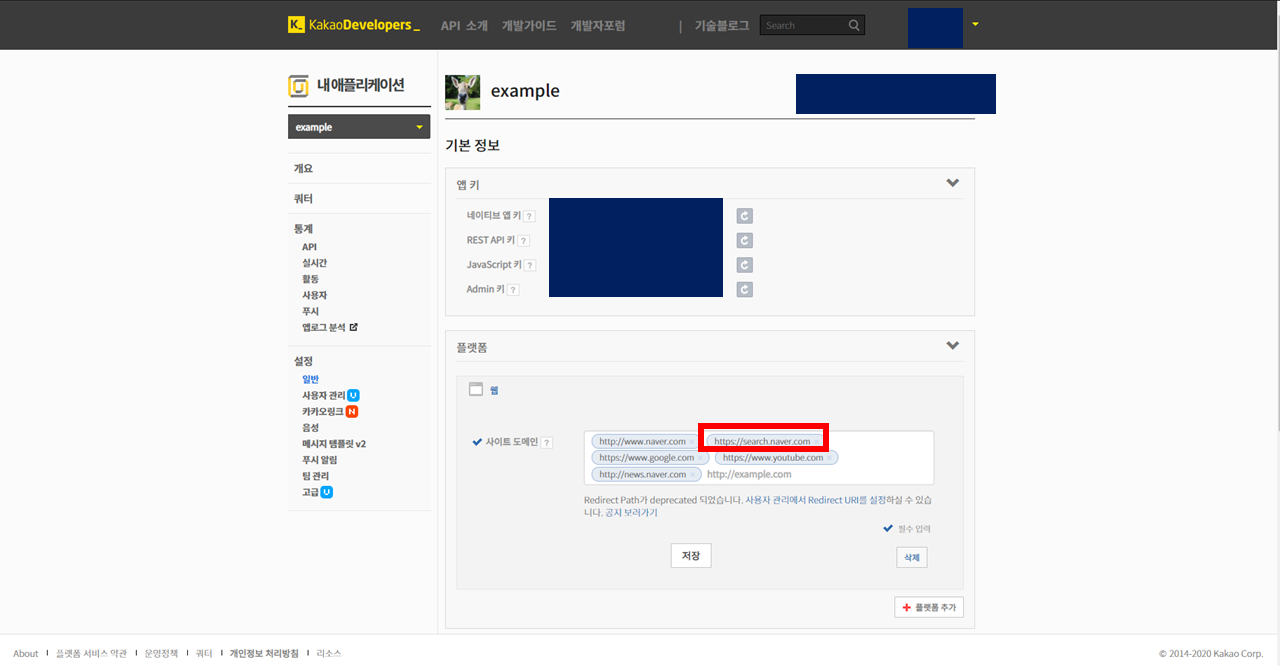Open the 공지 보러가기 link
This screenshot has height=666, width=1280.
click(x=631, y=512)
